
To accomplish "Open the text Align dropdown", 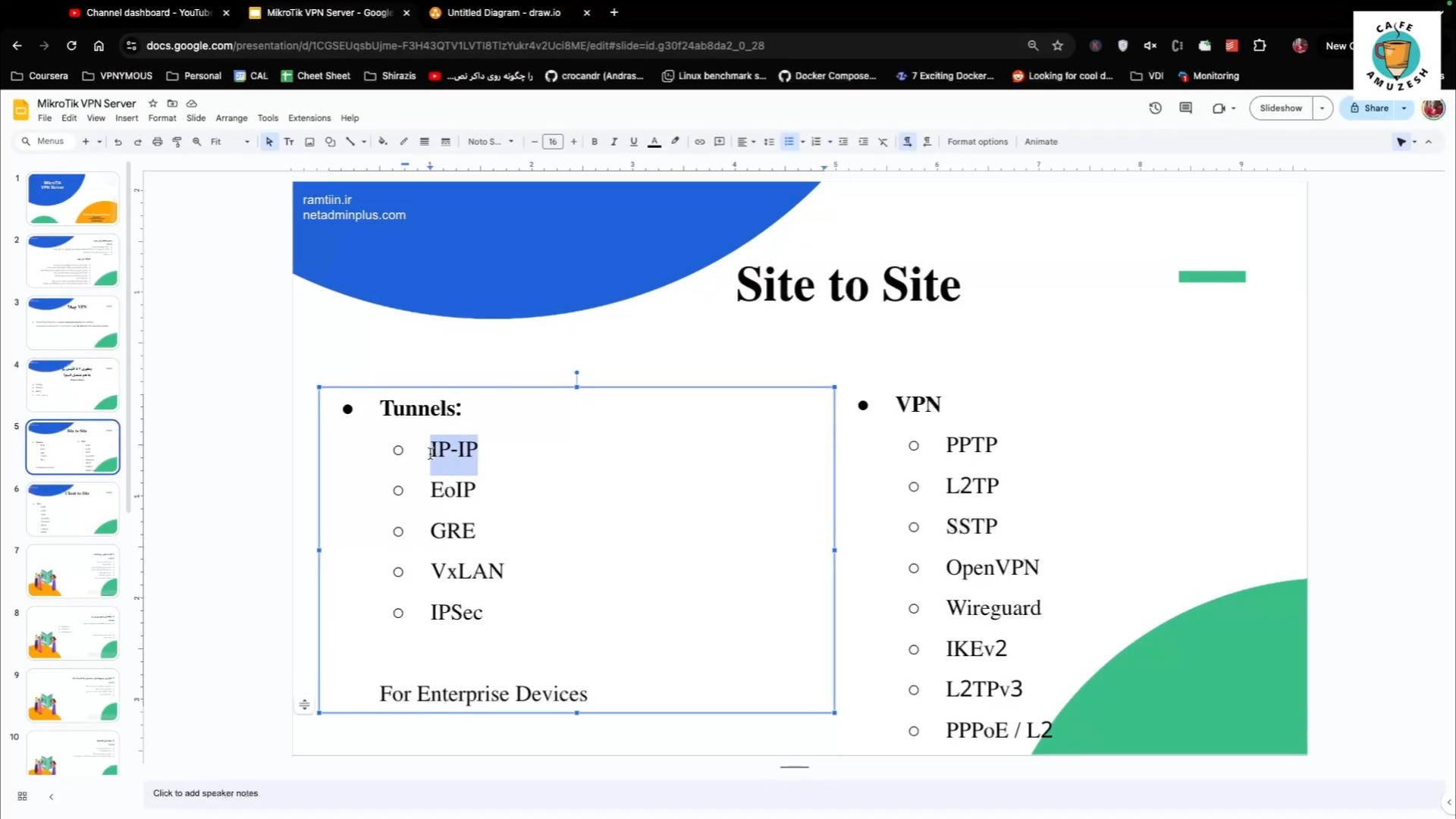I will pyautogui.click(x=746, y=142).
